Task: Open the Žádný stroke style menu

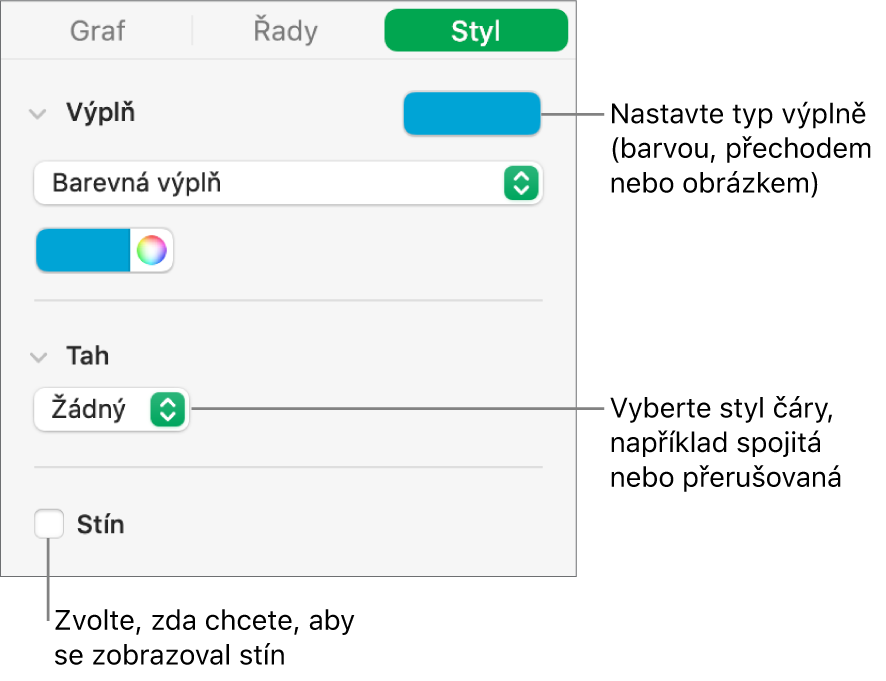Action: click(110, 409)
